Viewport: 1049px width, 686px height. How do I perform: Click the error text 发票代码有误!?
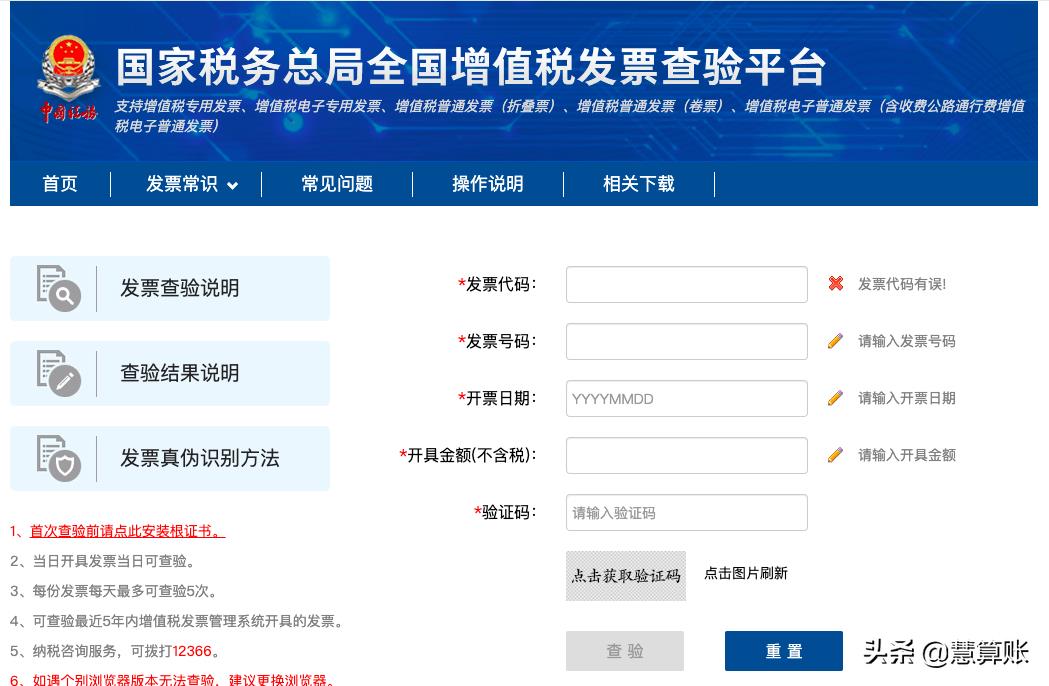click(x=902, y=284)
